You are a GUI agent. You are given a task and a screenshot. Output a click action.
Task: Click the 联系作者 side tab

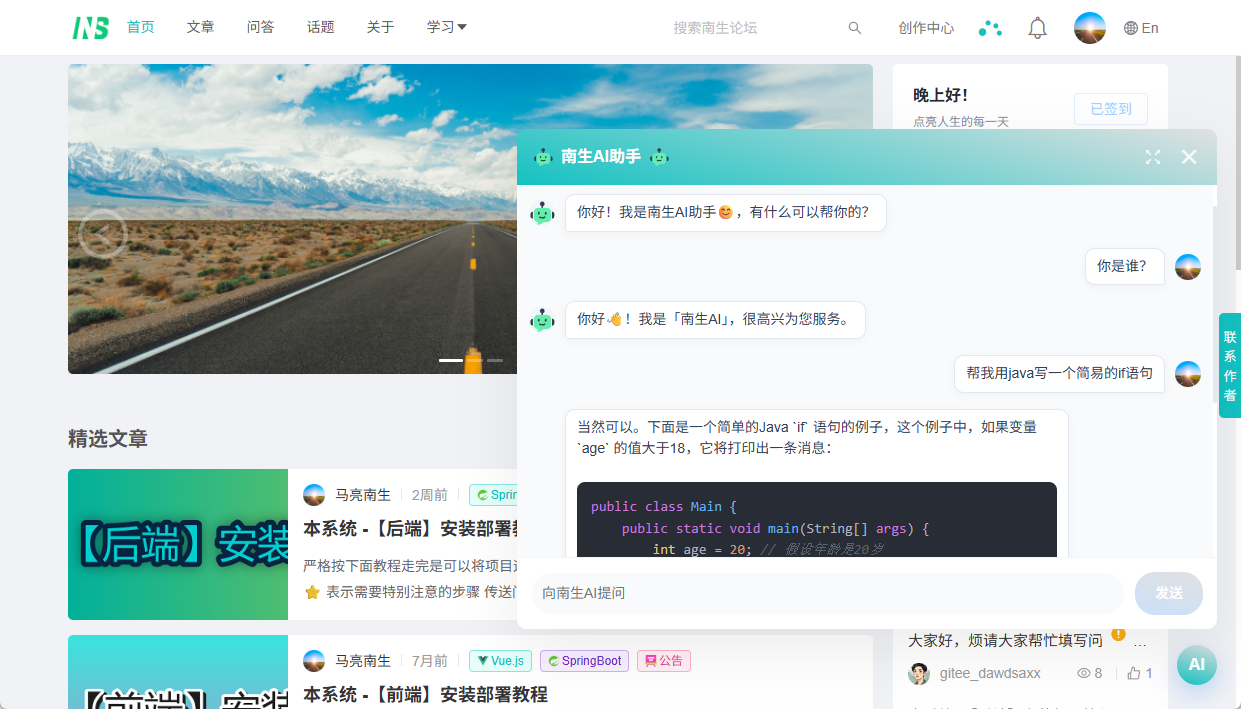(x=1229, y=365)
